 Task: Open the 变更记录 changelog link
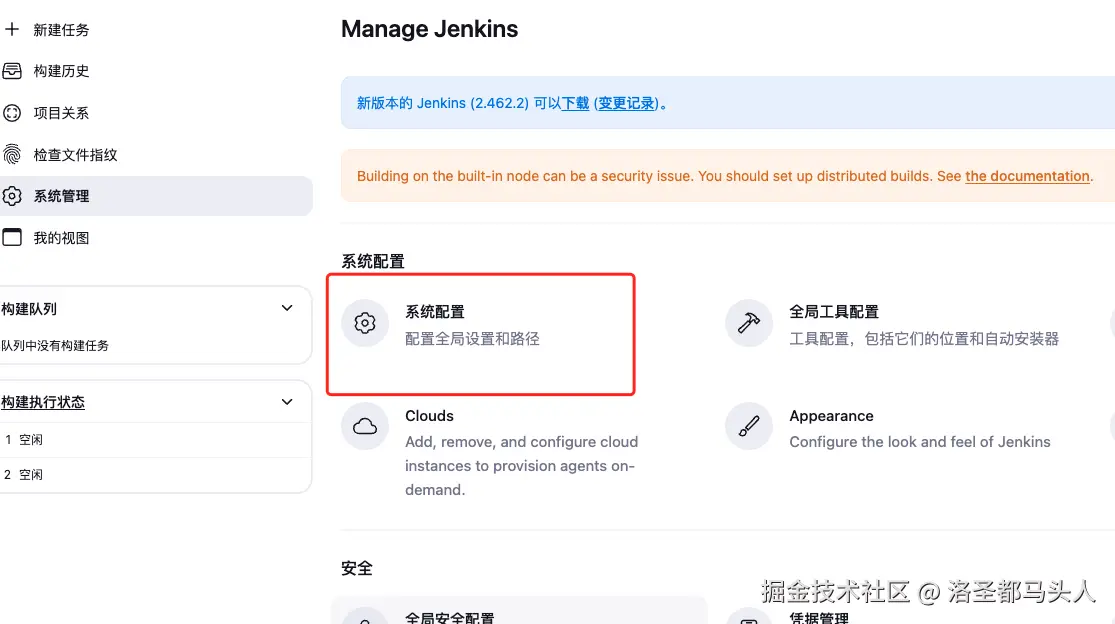[626, 103]
